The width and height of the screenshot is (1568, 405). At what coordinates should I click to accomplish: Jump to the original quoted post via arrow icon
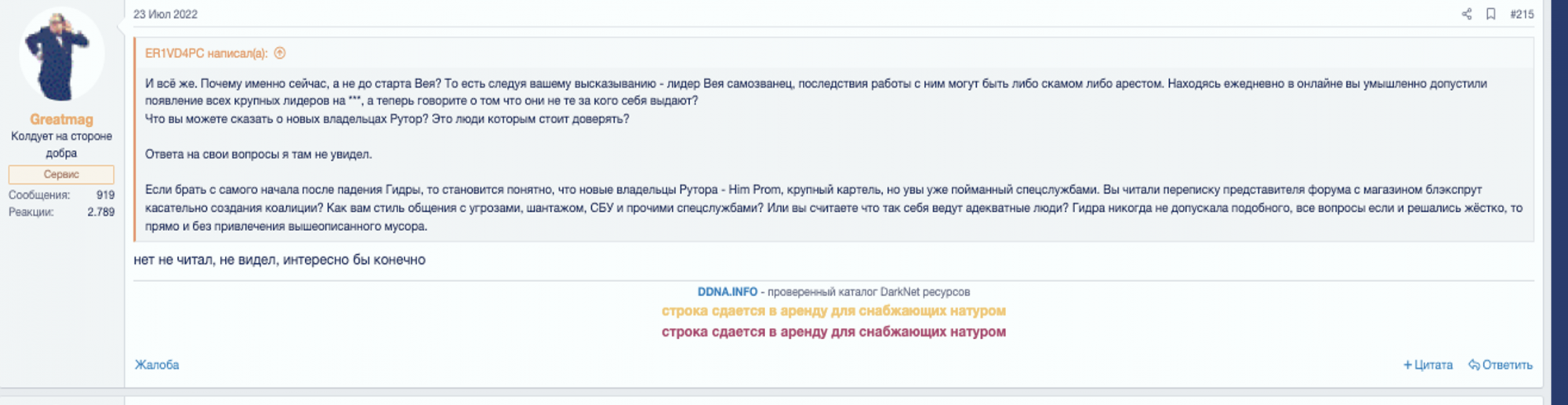pyautogui.click(x=280, y=53)
